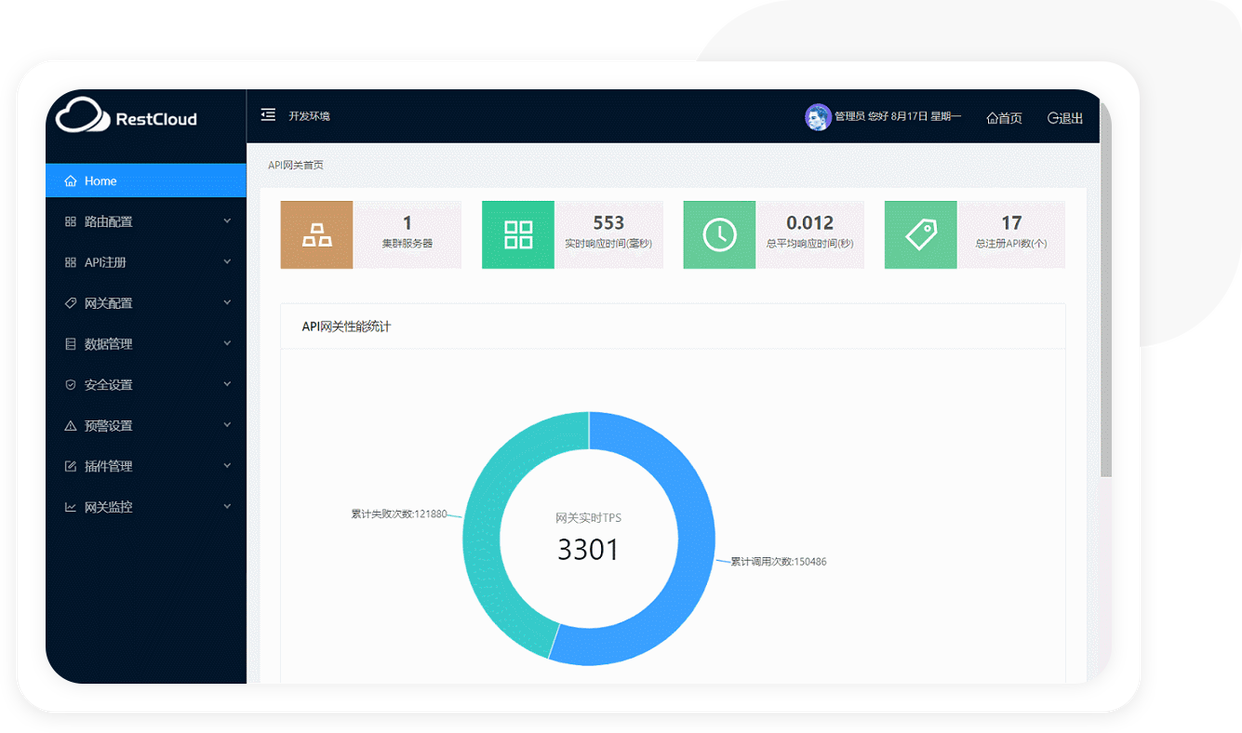Expand the 预警设置 chevron

click(227, 425)
